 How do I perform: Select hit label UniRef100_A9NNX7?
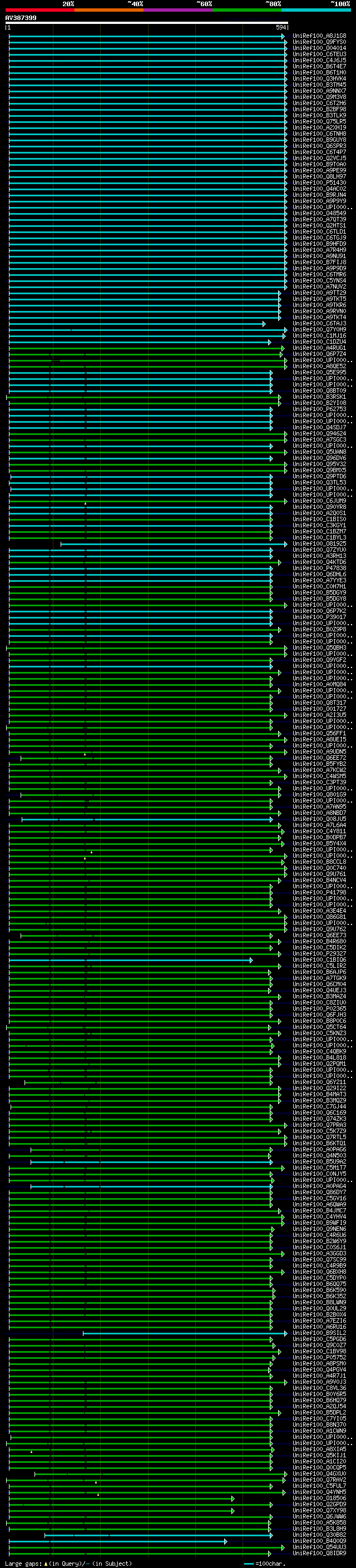(319, 91)
